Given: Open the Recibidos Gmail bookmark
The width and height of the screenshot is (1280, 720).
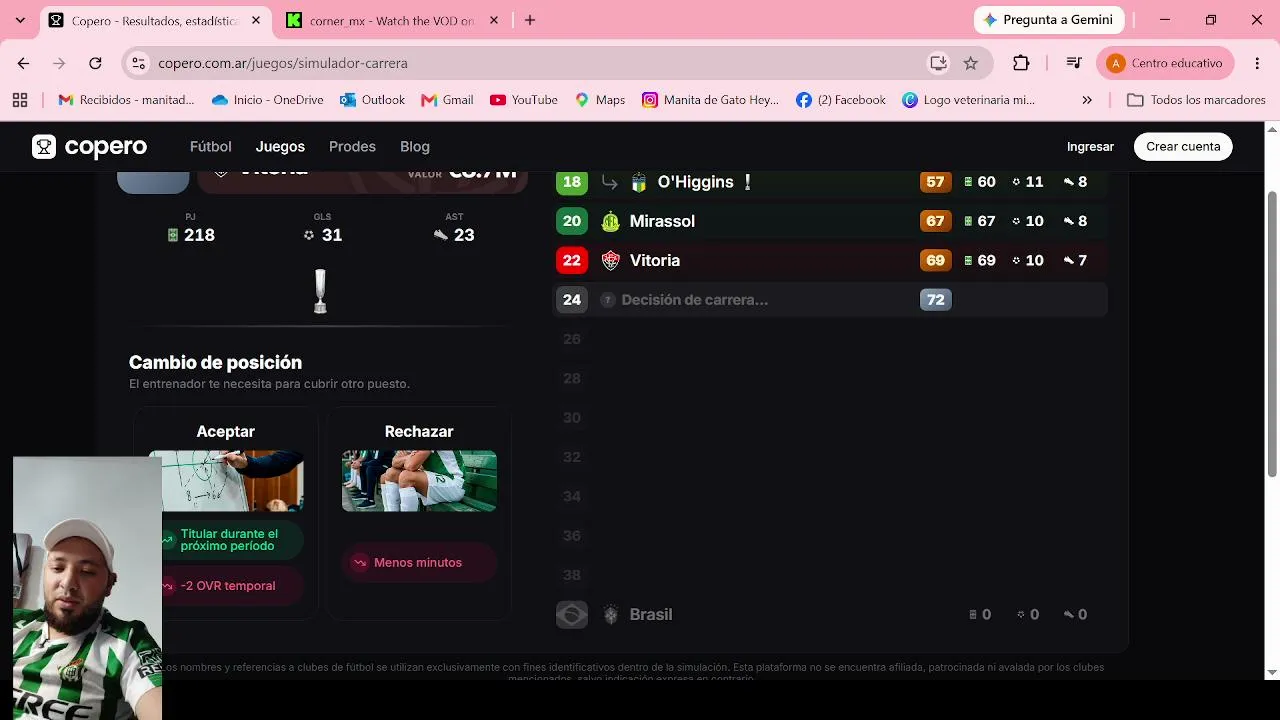Looking at the screenshot, I should coord(126,100).
